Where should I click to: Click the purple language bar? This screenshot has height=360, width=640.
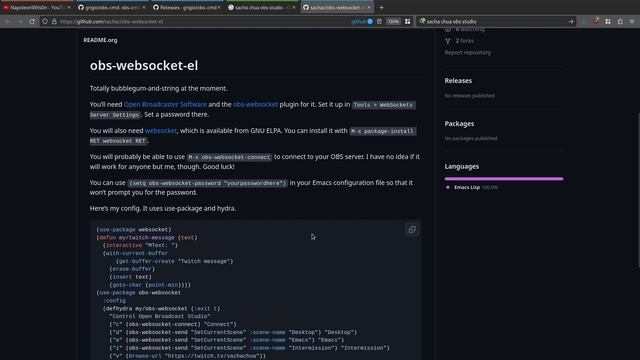coord(504,179)
